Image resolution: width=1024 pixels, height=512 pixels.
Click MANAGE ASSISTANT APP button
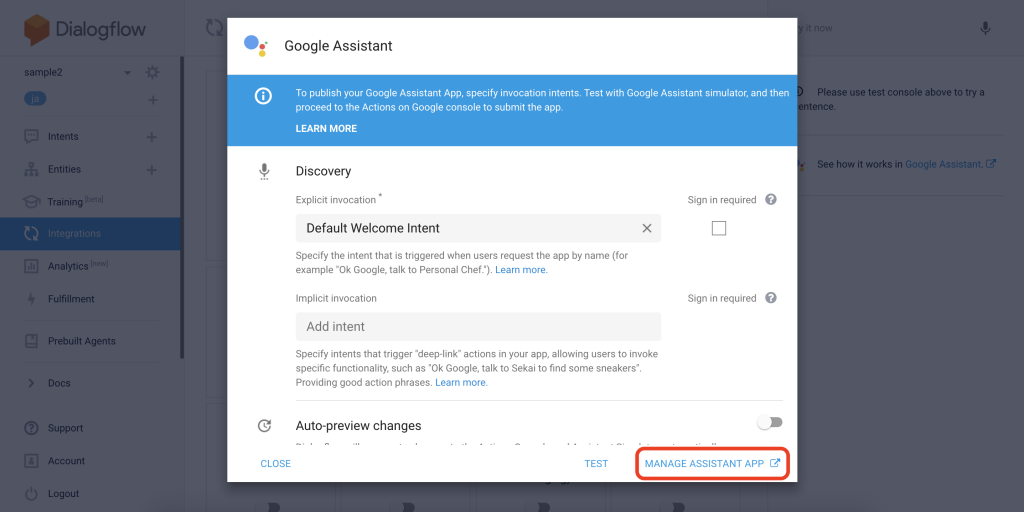(x=712, y=464)
